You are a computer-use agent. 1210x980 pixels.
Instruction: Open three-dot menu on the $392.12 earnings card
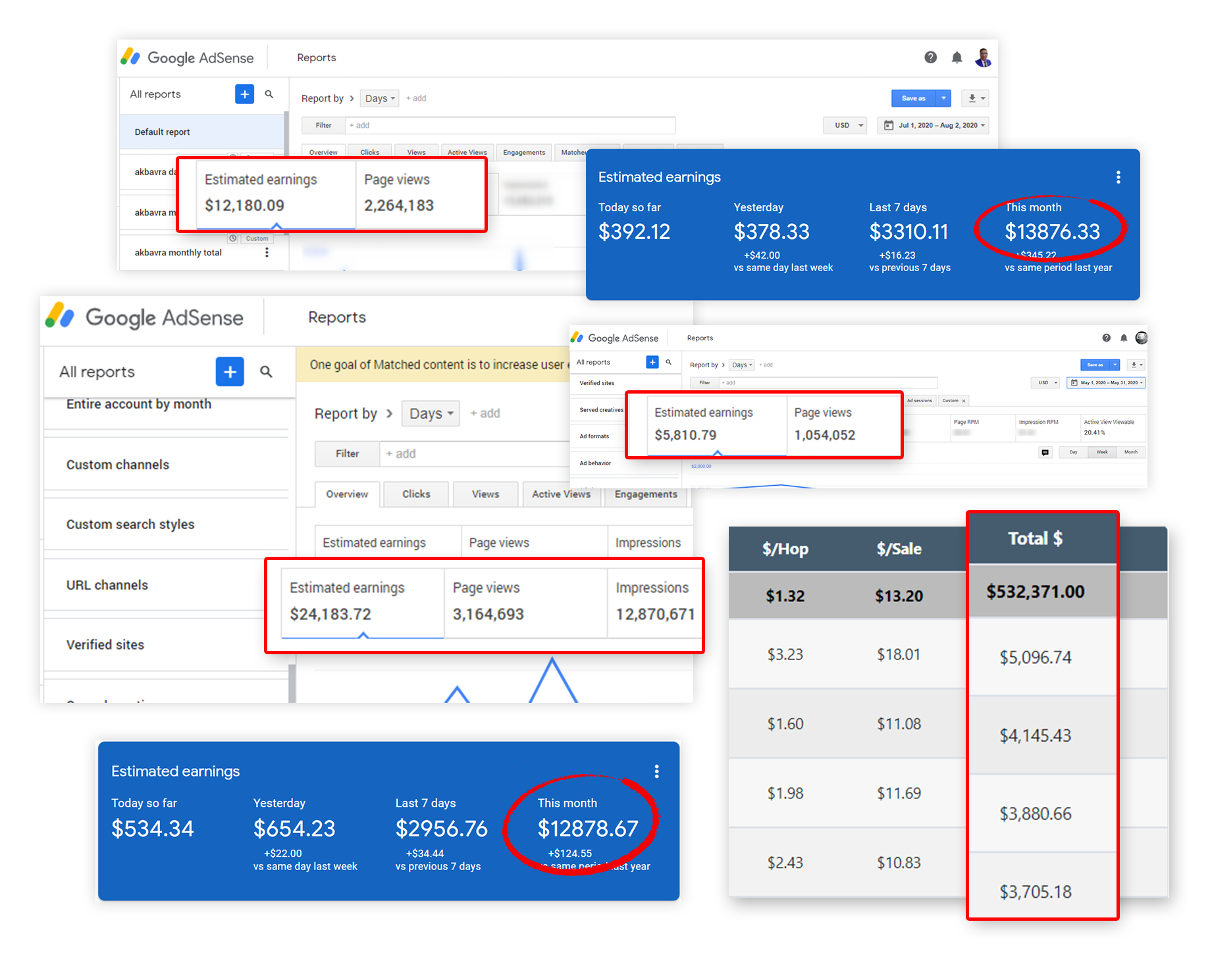pos(1118,177)
